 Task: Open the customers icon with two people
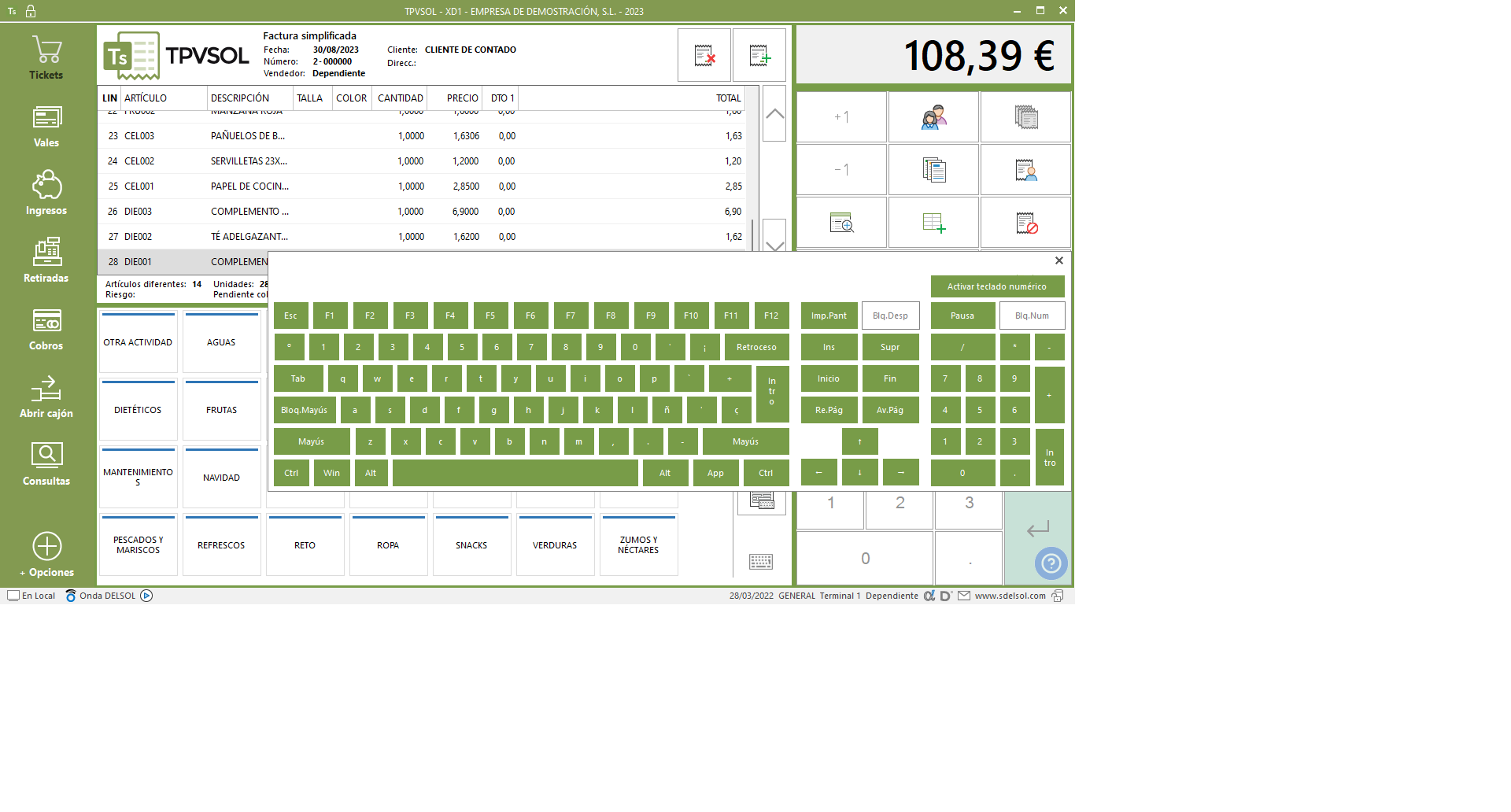click(x=933, y=117)
